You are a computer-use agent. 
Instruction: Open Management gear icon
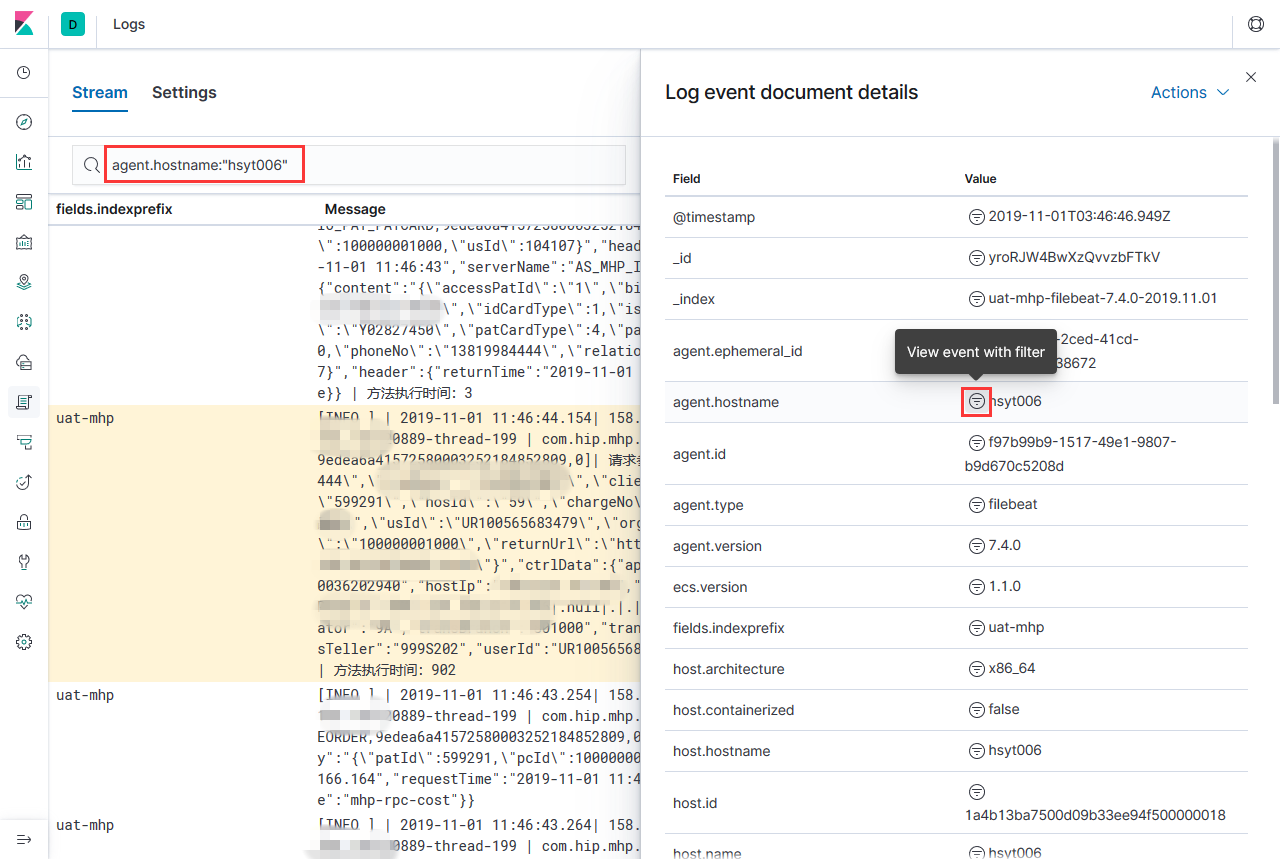(24, 642)
